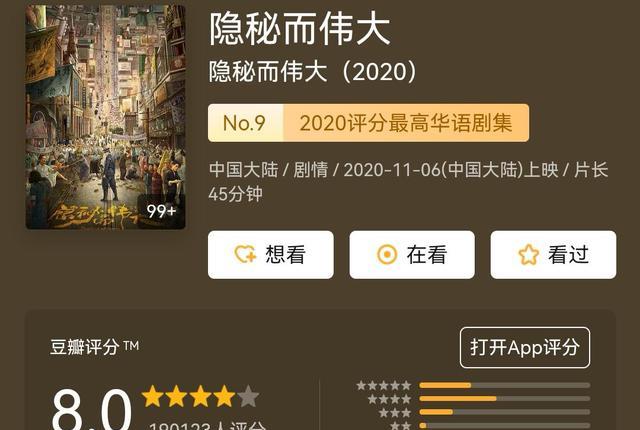Viewport: 640px width, 430px height.
Task: Open the 隐秘而伟大 poster thumbnail
Action: pos(105,117)
